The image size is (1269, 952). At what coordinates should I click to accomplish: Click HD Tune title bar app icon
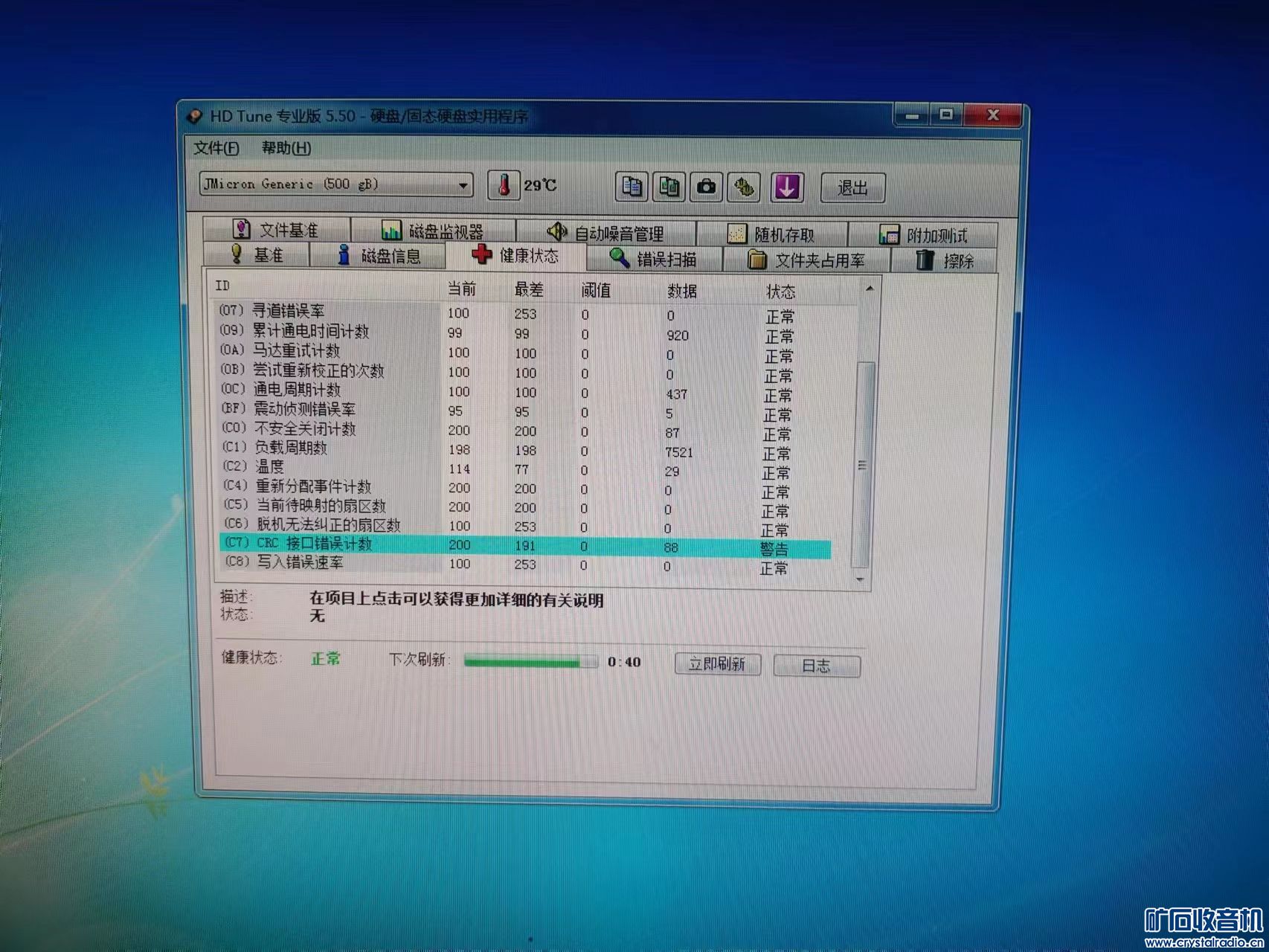pyautogui.click(x=195, y=116)
